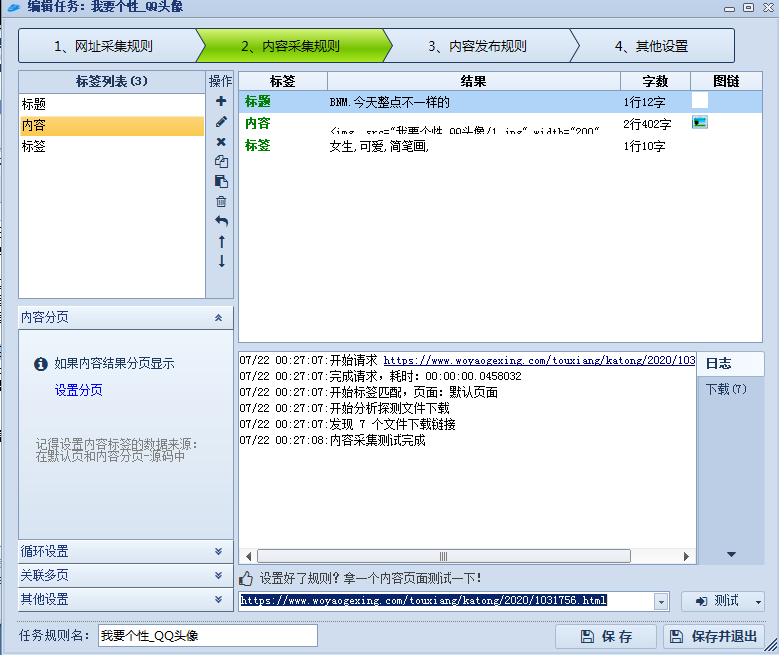Click the copy tag icon

coord(221,161)
